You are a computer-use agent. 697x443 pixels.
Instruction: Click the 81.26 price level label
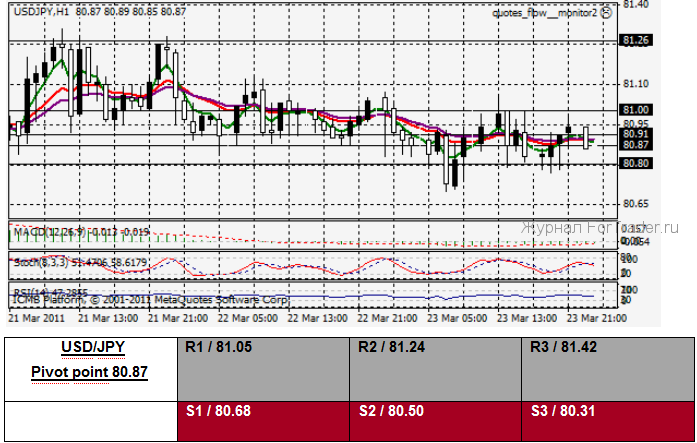(636, 40)
